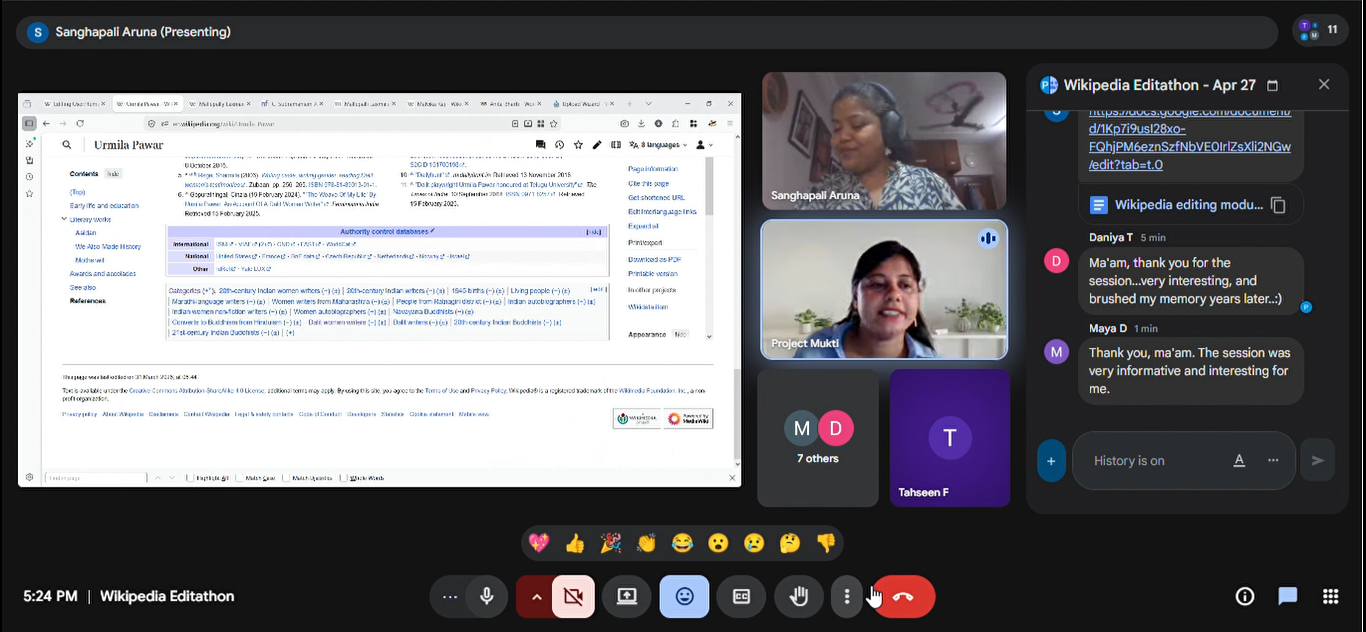1366x632 pixels.
Task: Click Page information in Wikipedia tools
Action: [653, 169]
